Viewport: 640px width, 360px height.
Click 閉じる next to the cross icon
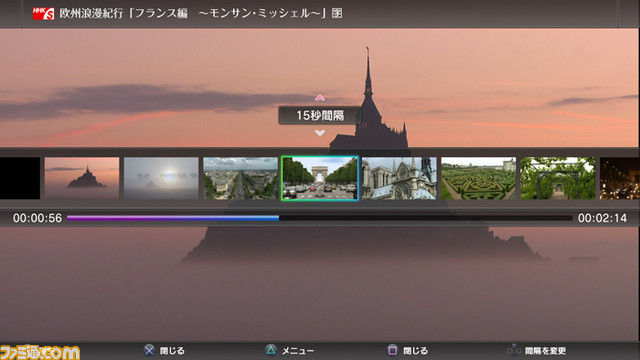pos(172,351)
